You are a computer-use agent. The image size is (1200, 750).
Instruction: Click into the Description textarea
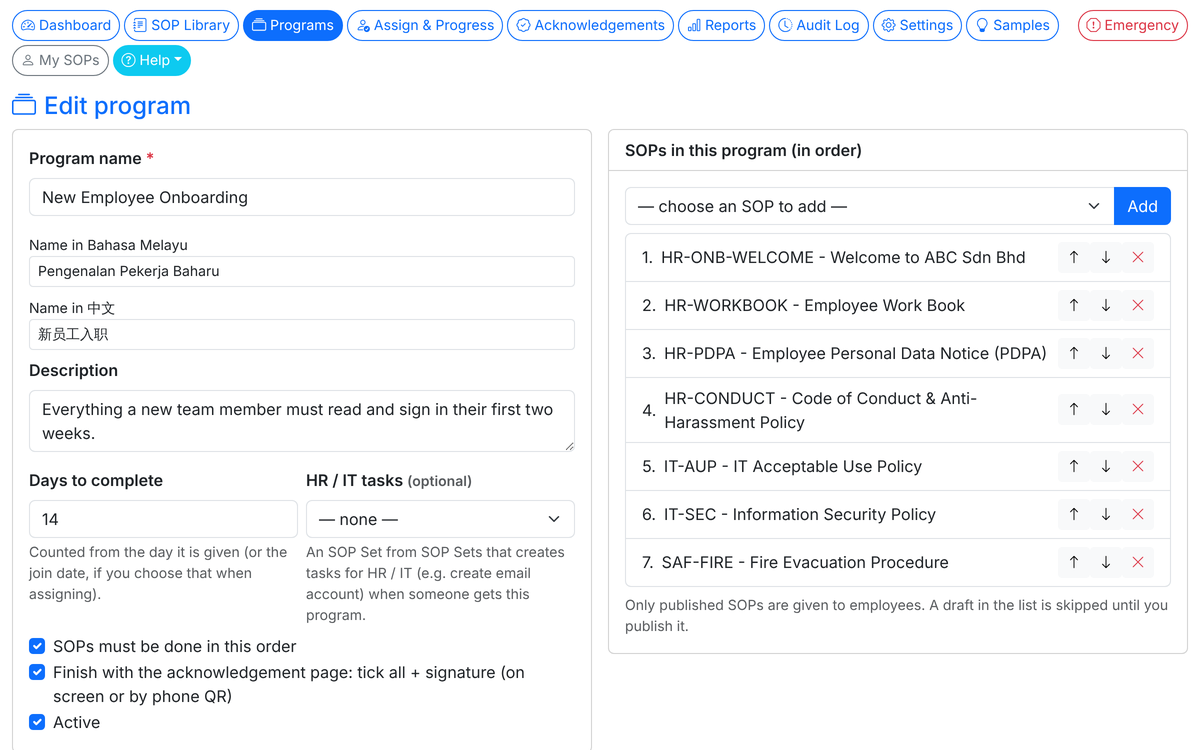(x=302, y=421)
